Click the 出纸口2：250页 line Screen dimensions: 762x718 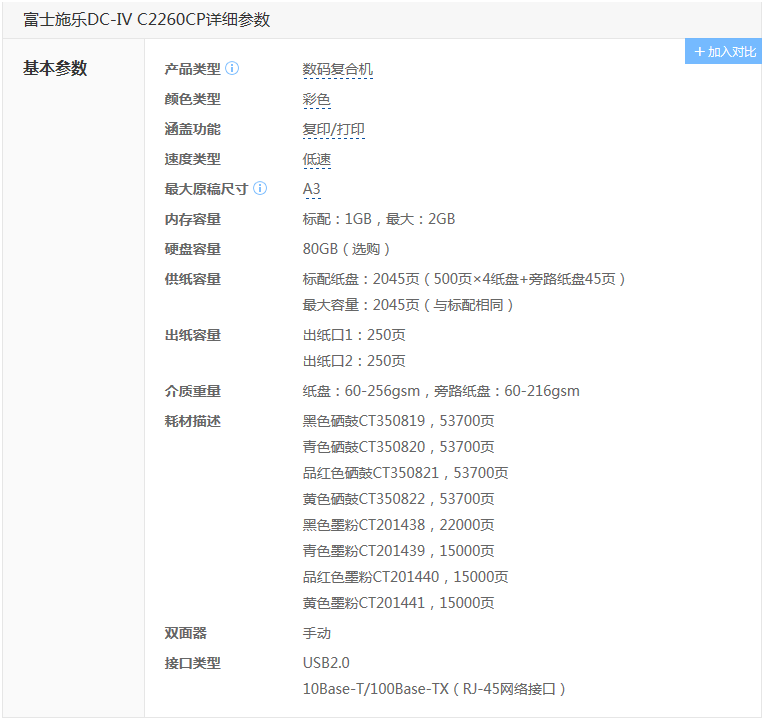click(x=354, y=361)
